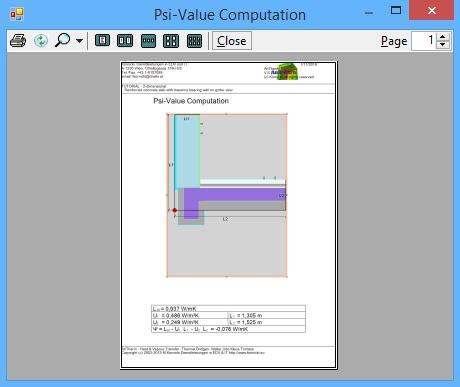Click the purple concrete slab in the diagram
This screenshot has width=460, height=387.
(x=234, y=194)
